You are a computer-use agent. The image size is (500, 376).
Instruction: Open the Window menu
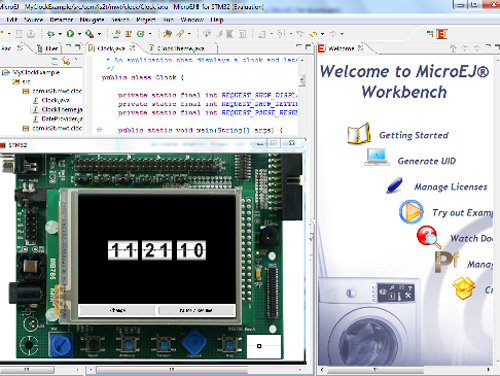tap(192, 20)
